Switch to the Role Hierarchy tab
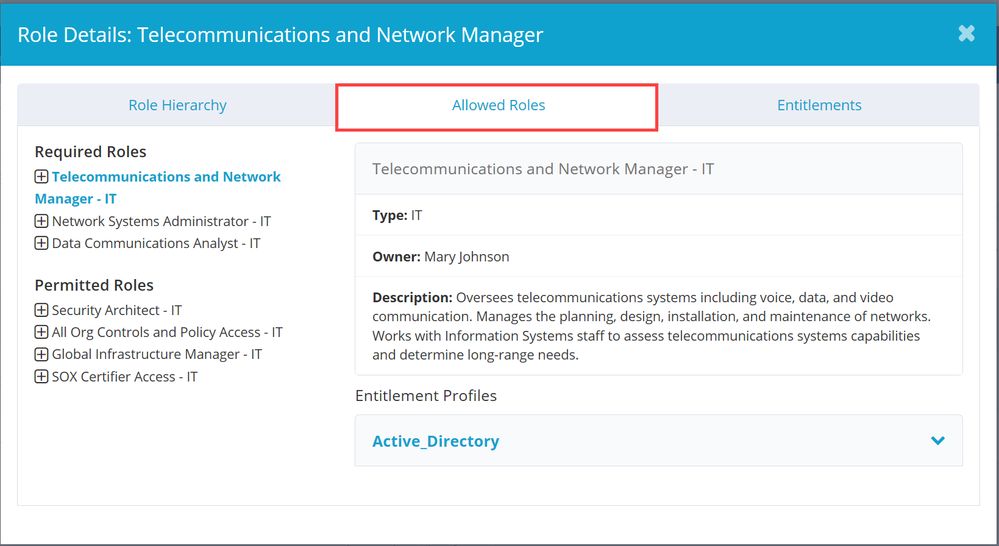Image resolution: width=999 pixels, height=546 pixels. (177, 105)
